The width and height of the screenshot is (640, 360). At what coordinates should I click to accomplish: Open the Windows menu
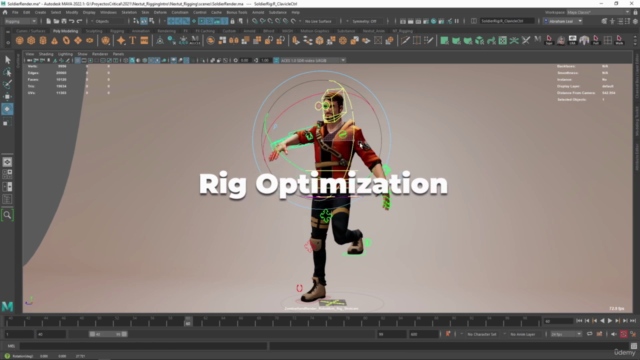tap(108, 12)
